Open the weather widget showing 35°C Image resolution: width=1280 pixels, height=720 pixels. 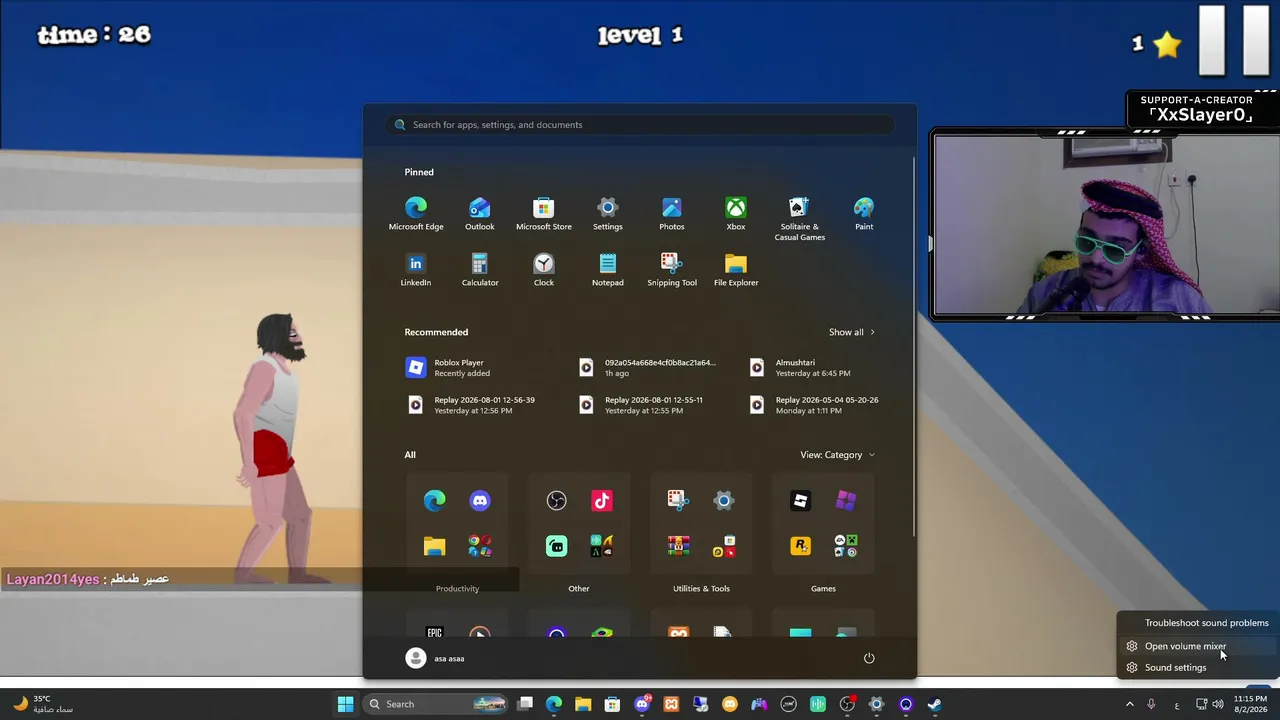pyautogui.click(x=42, y=704)
